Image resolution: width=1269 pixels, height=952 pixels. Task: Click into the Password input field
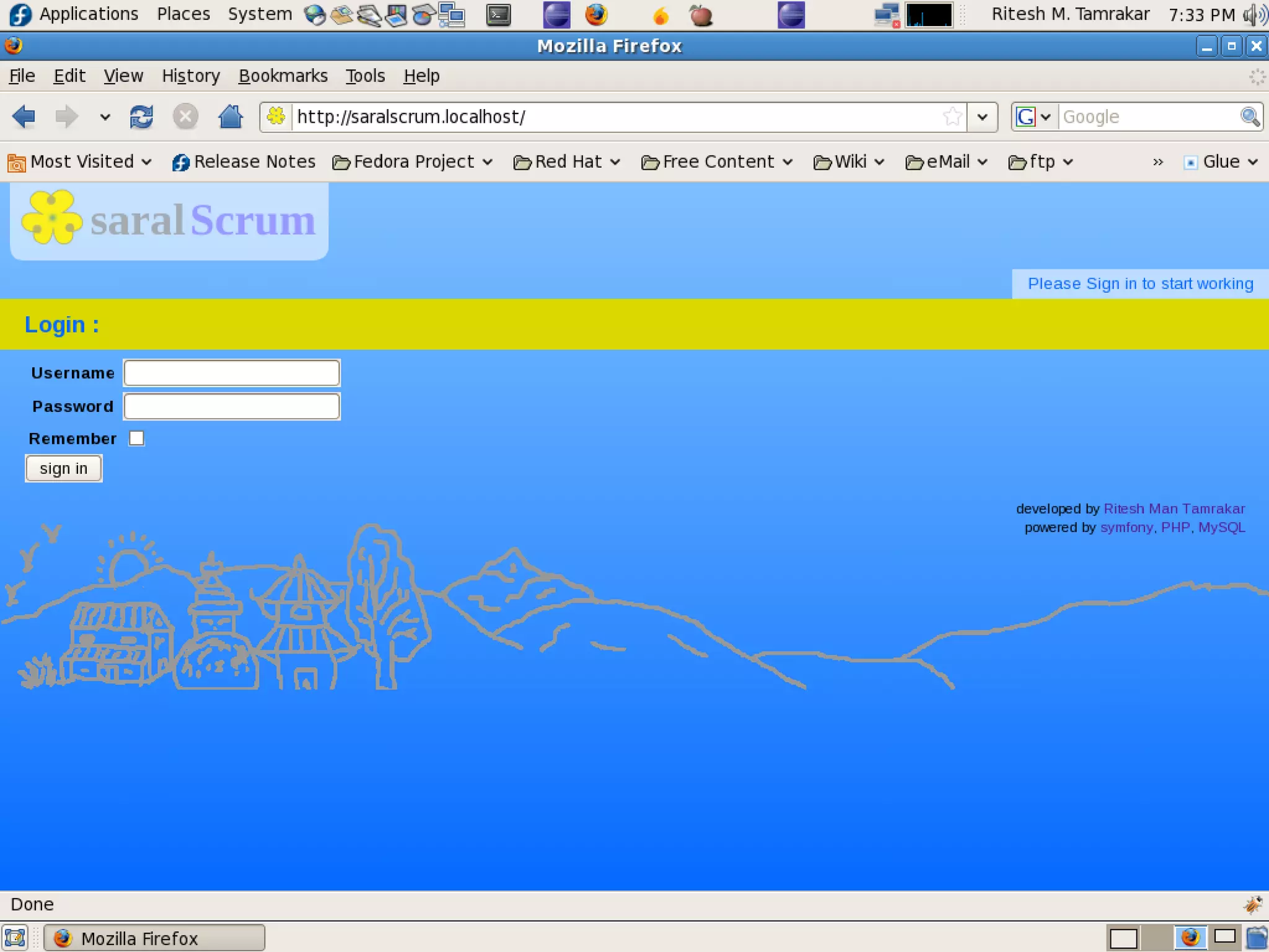click(232, 406)
